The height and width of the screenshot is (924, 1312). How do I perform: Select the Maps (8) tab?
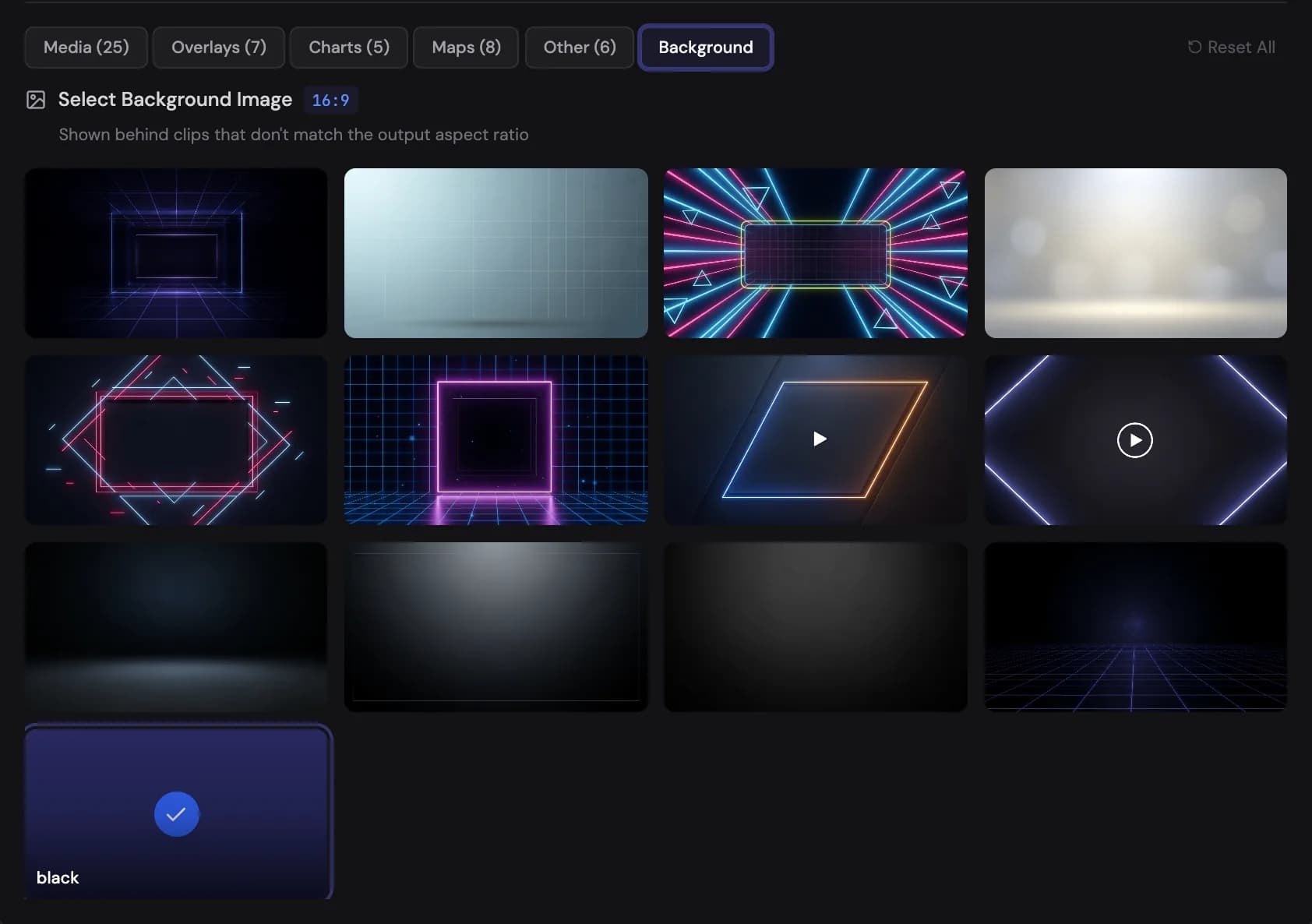coord(466,48)
